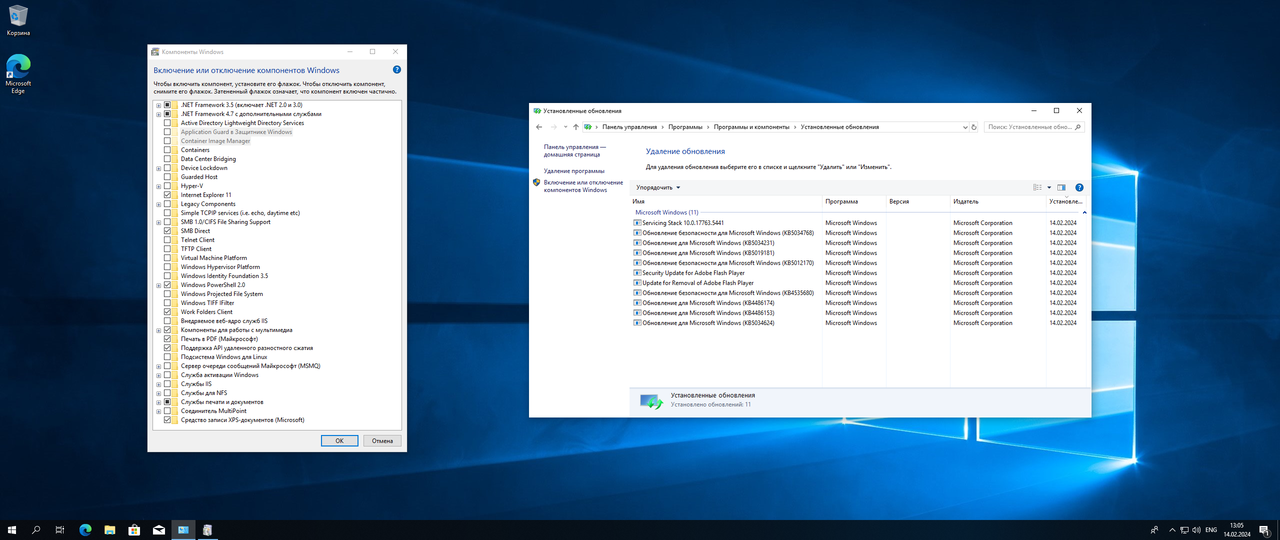Expand Службы печати и документов node
The width and height of the screenshot is (1280, 540).
[158, 402]
